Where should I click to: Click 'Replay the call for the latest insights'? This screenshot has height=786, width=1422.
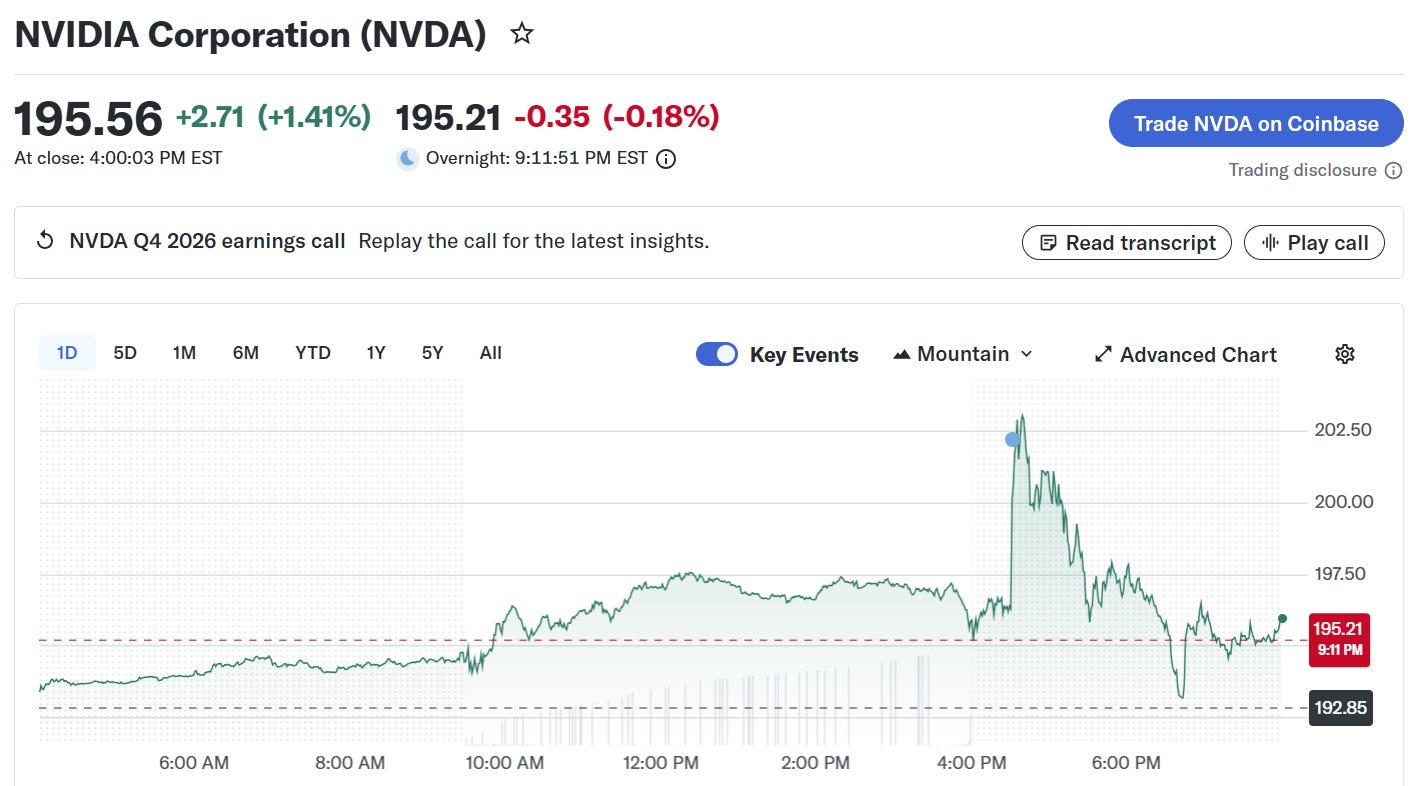tap(533, 241)
